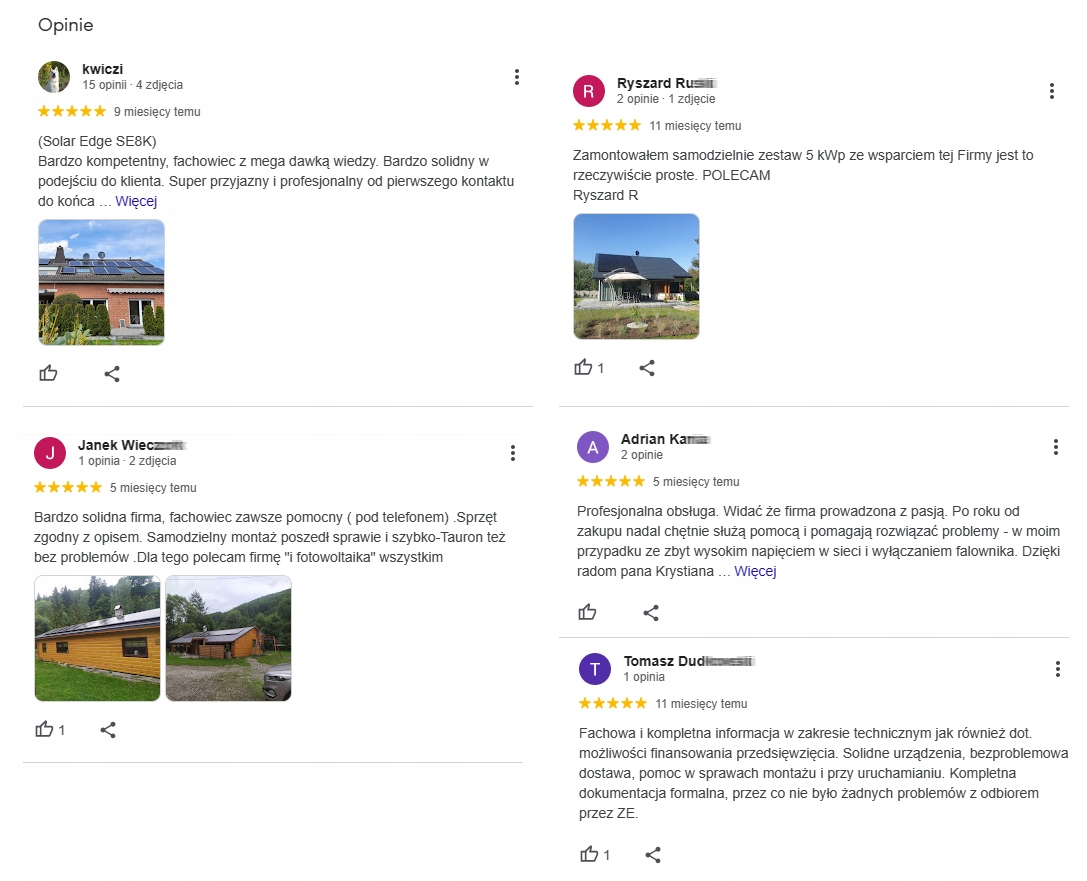The image size is (1087, 881).
Task: Open Janek's second photo with the gravel driveway
Action: tap(228, 638)
